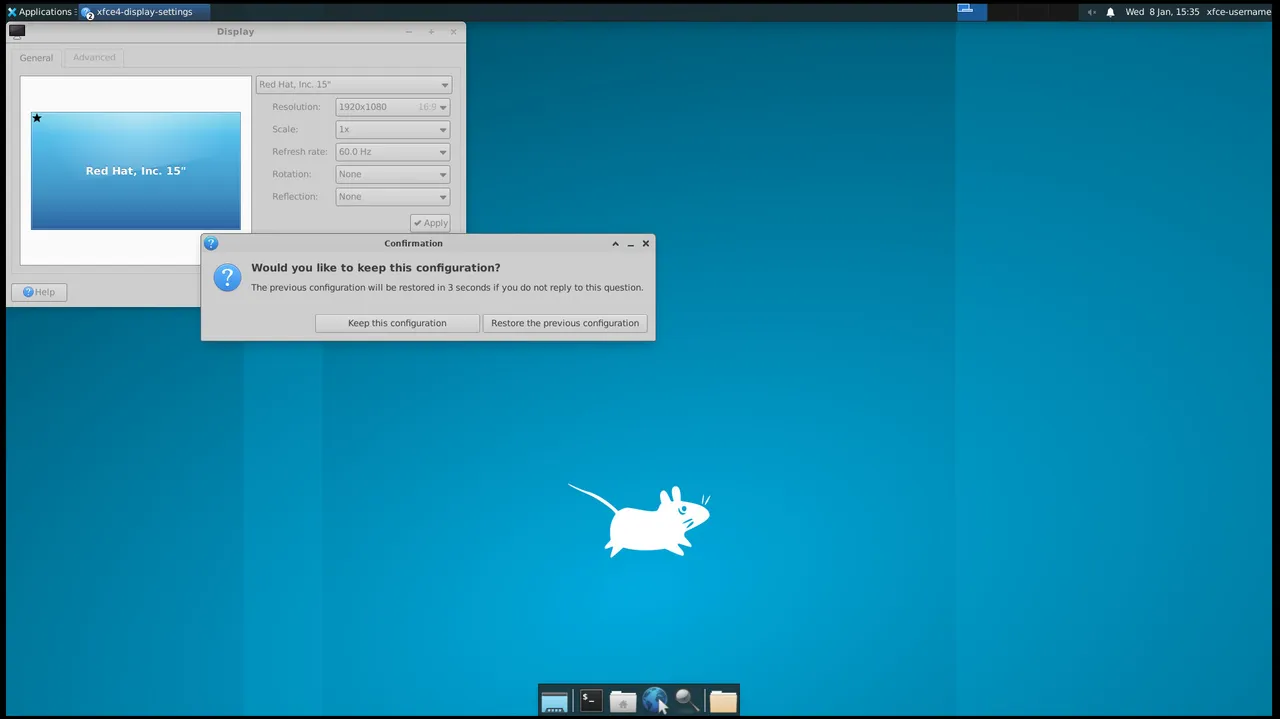Image resolution: width=1280 pixels, height=719 pixels.
Task: Expand the Resolution dropdown
Action: coord(392,107)
